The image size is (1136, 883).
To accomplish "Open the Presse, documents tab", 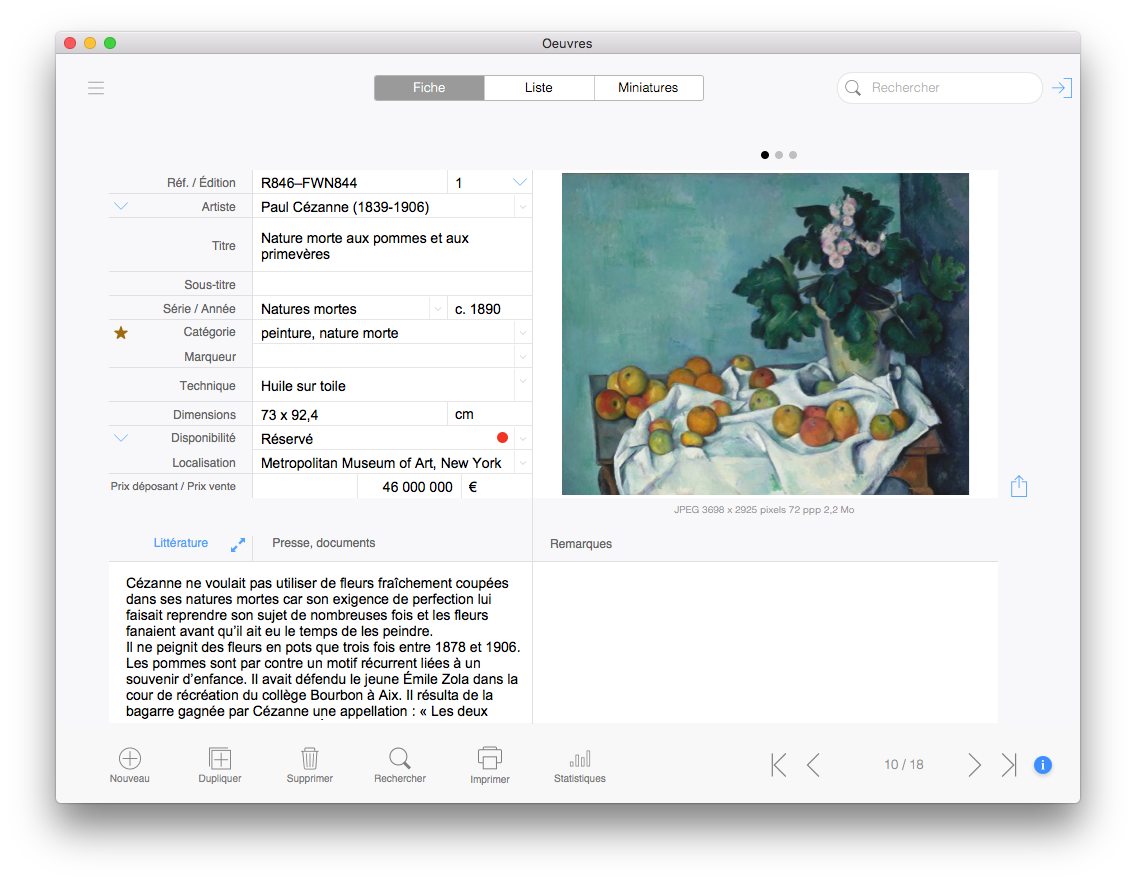I will [x=324, y=543].
